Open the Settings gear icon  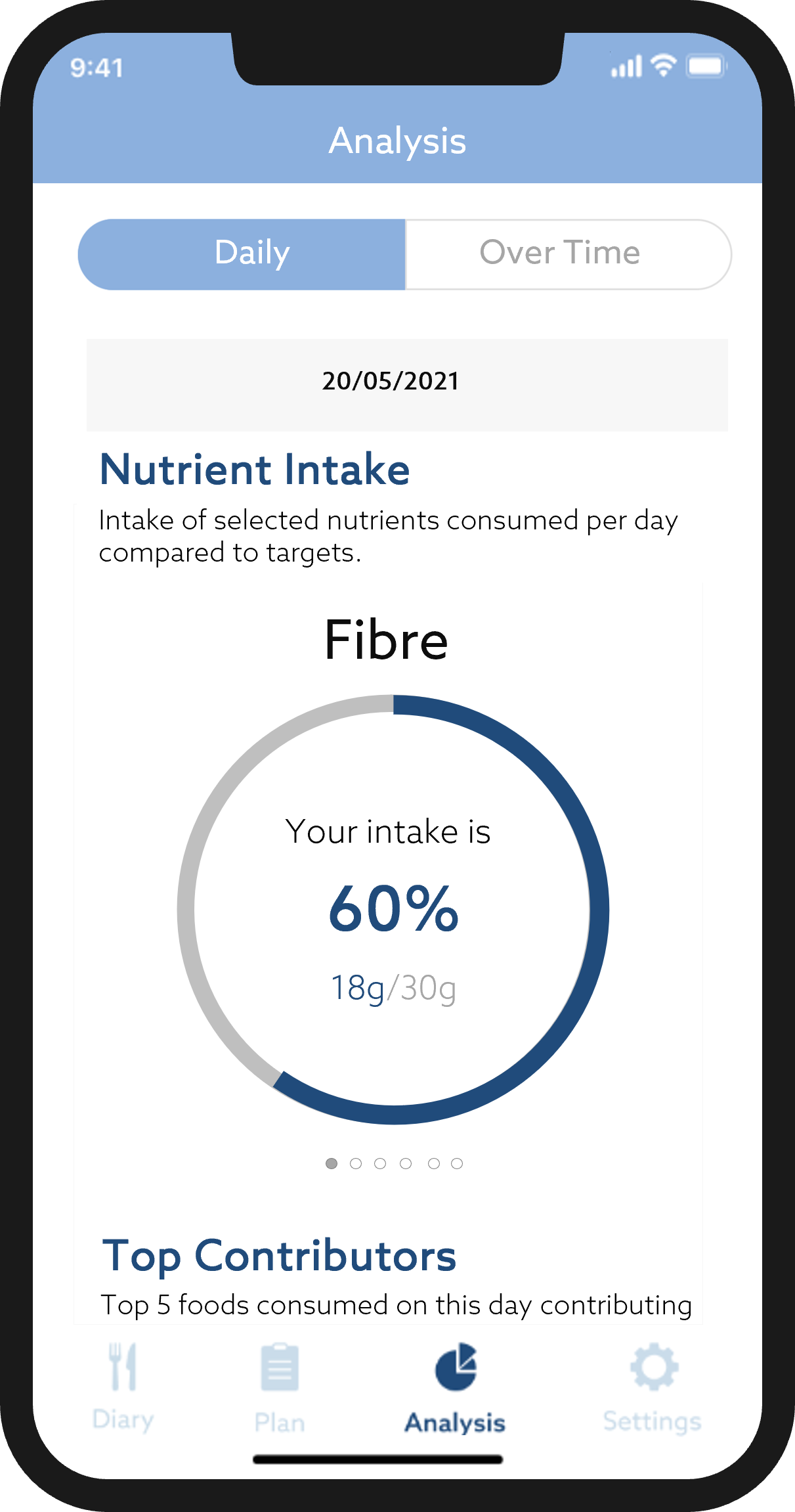click(654, 1367)
